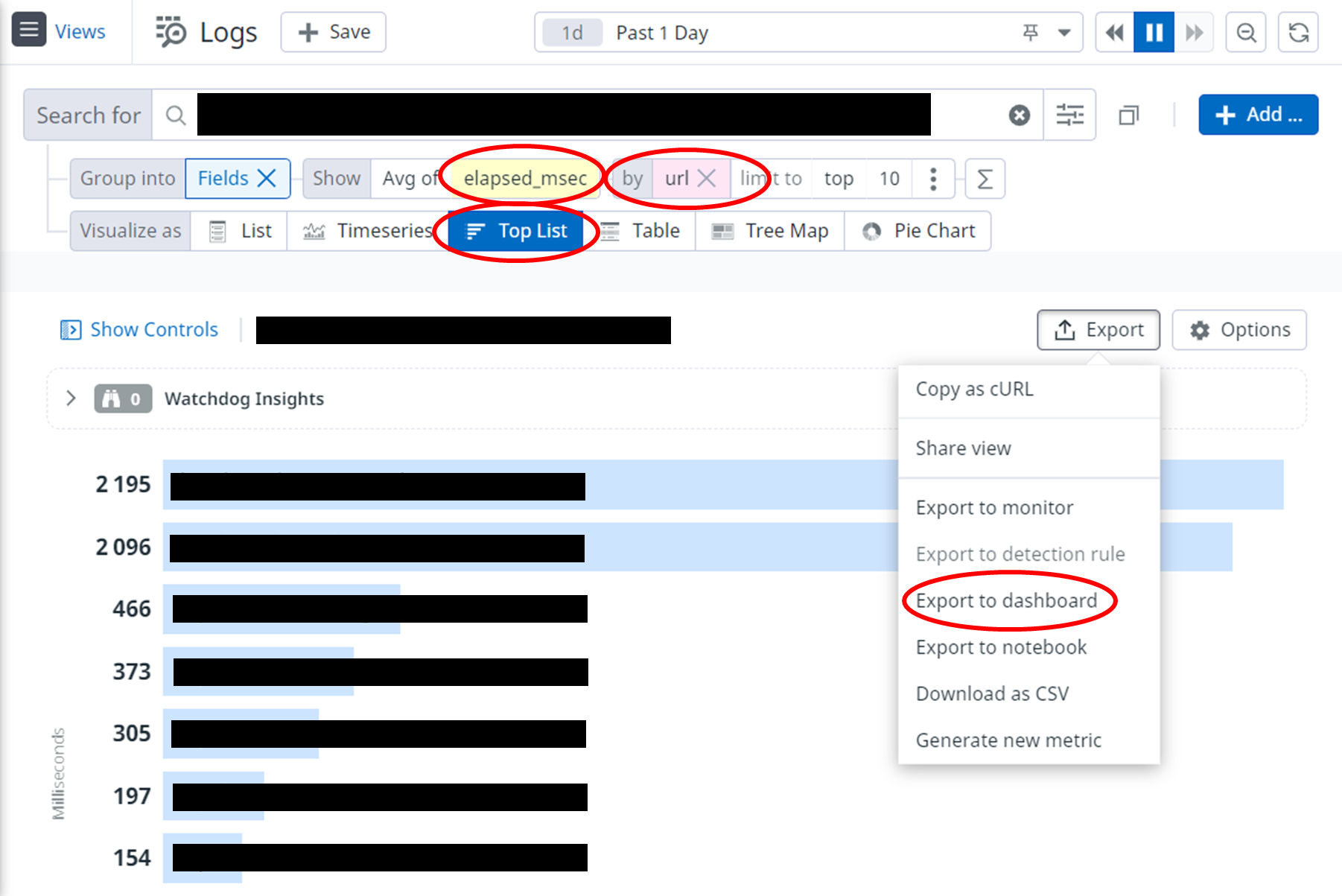1342x896 pixels.
Task: Remove the Fields grouping
Action: pos(267,178)
